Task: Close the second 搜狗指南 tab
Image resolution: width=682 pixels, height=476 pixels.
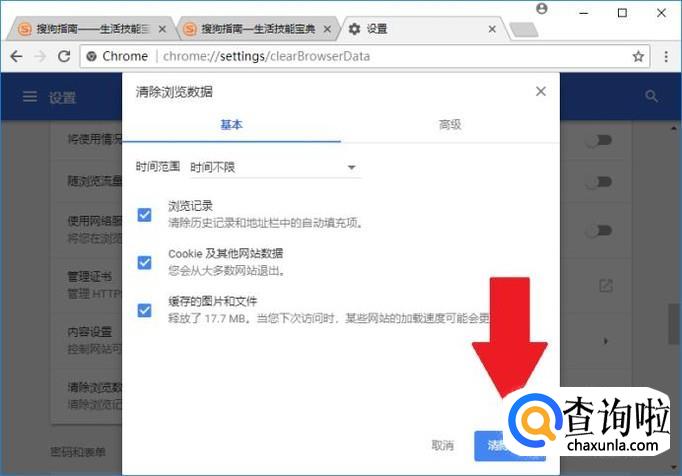Action: [x=327, y=29]
